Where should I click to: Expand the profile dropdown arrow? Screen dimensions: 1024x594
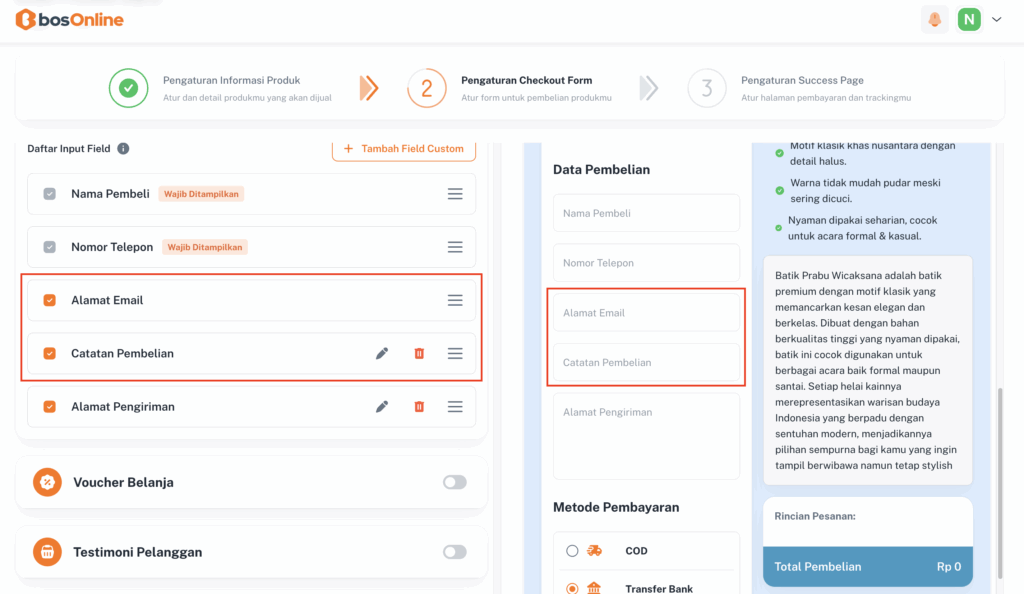[x=996, y=19]
